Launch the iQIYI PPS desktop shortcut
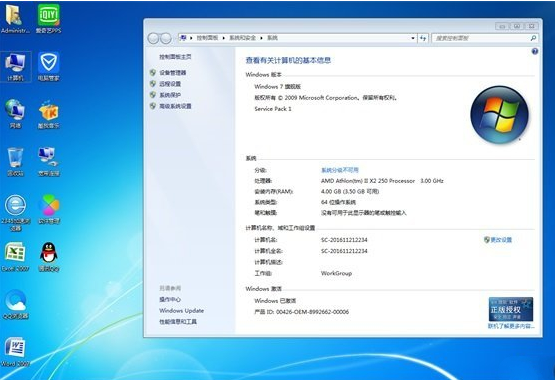Image resolution: width=555 pixels, height=380 pixels. point(48,19)
